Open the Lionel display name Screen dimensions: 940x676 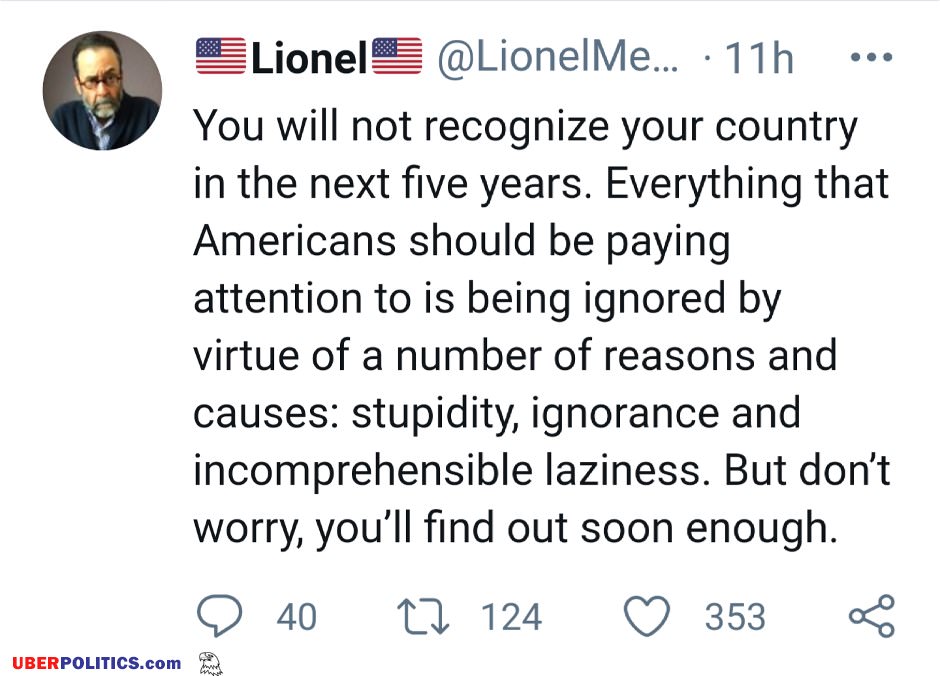tap(309, 58)
